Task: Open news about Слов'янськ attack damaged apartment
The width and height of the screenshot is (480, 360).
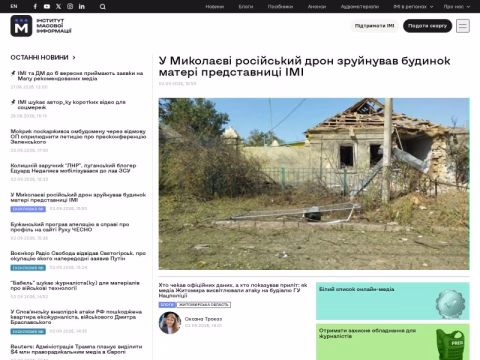Action: coord(76,317)
